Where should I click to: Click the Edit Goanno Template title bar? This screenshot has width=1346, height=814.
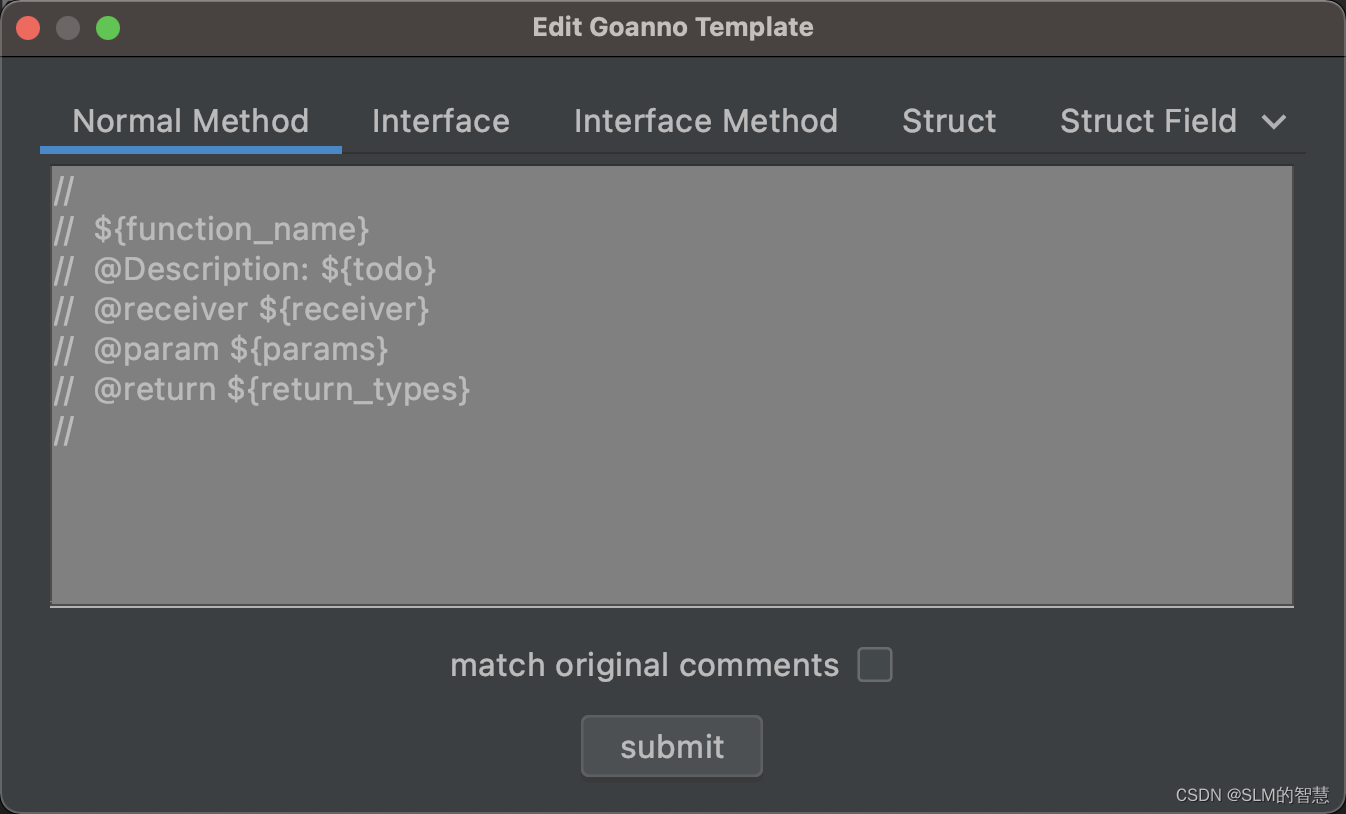(x=672, y=27)
